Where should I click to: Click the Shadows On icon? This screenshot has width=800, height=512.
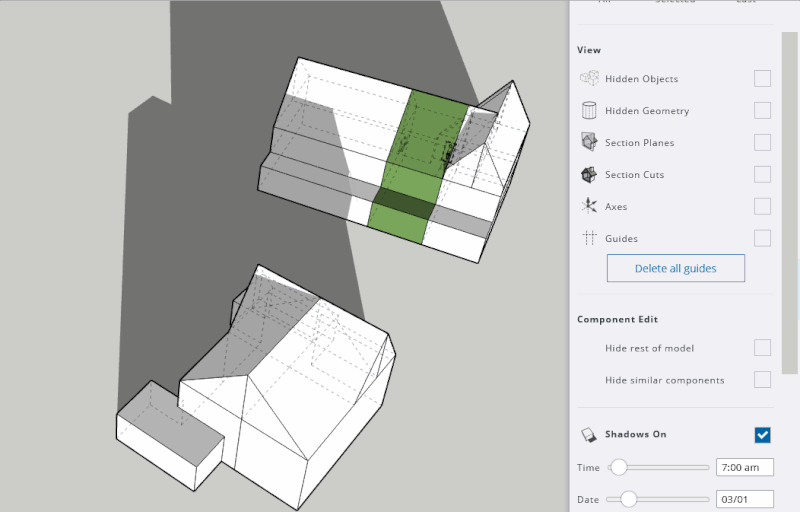click(589, 434)
